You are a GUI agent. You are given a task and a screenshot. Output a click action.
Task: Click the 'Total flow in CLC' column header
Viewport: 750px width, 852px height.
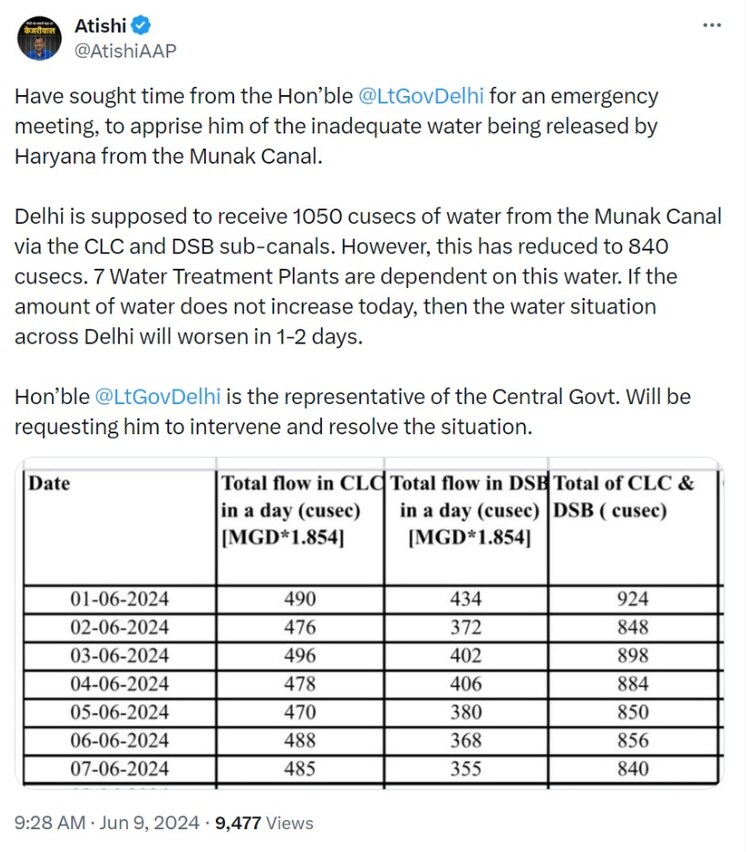(301, 509)
